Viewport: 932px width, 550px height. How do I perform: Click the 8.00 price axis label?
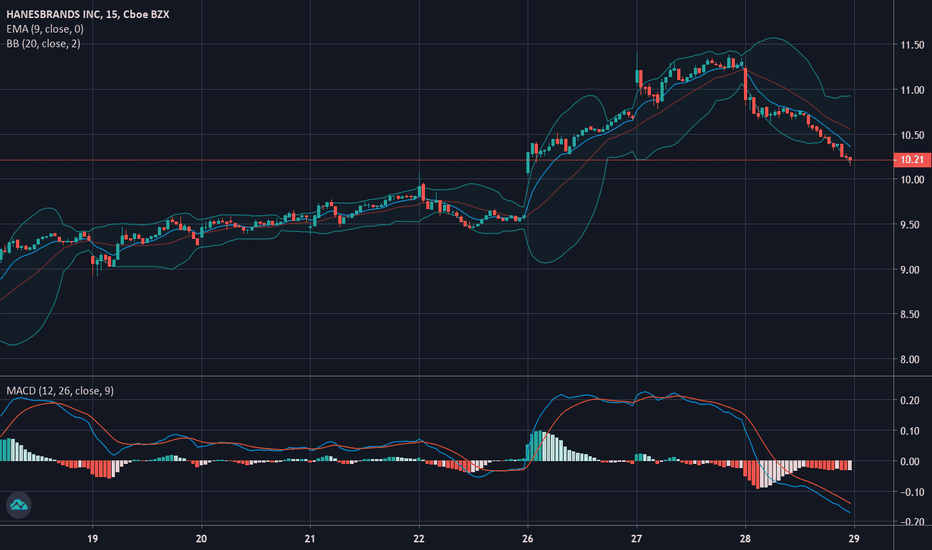(912, 359)
